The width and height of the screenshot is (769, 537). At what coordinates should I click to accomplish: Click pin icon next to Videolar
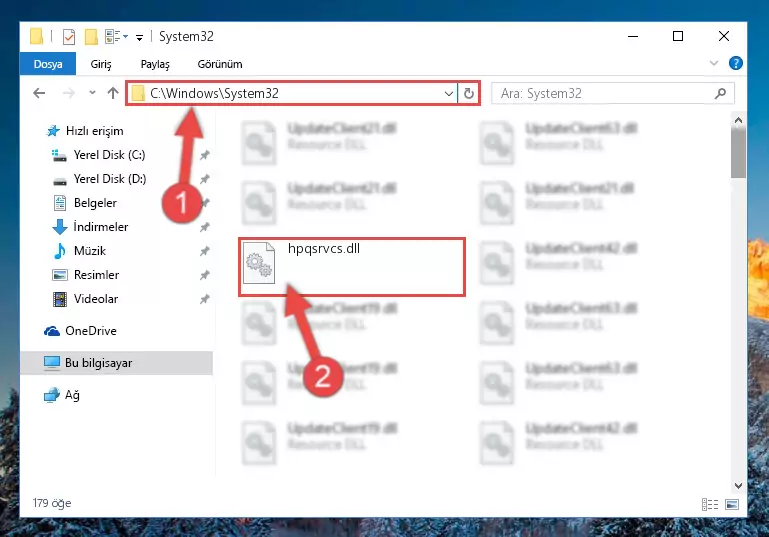tap(205, 299)
